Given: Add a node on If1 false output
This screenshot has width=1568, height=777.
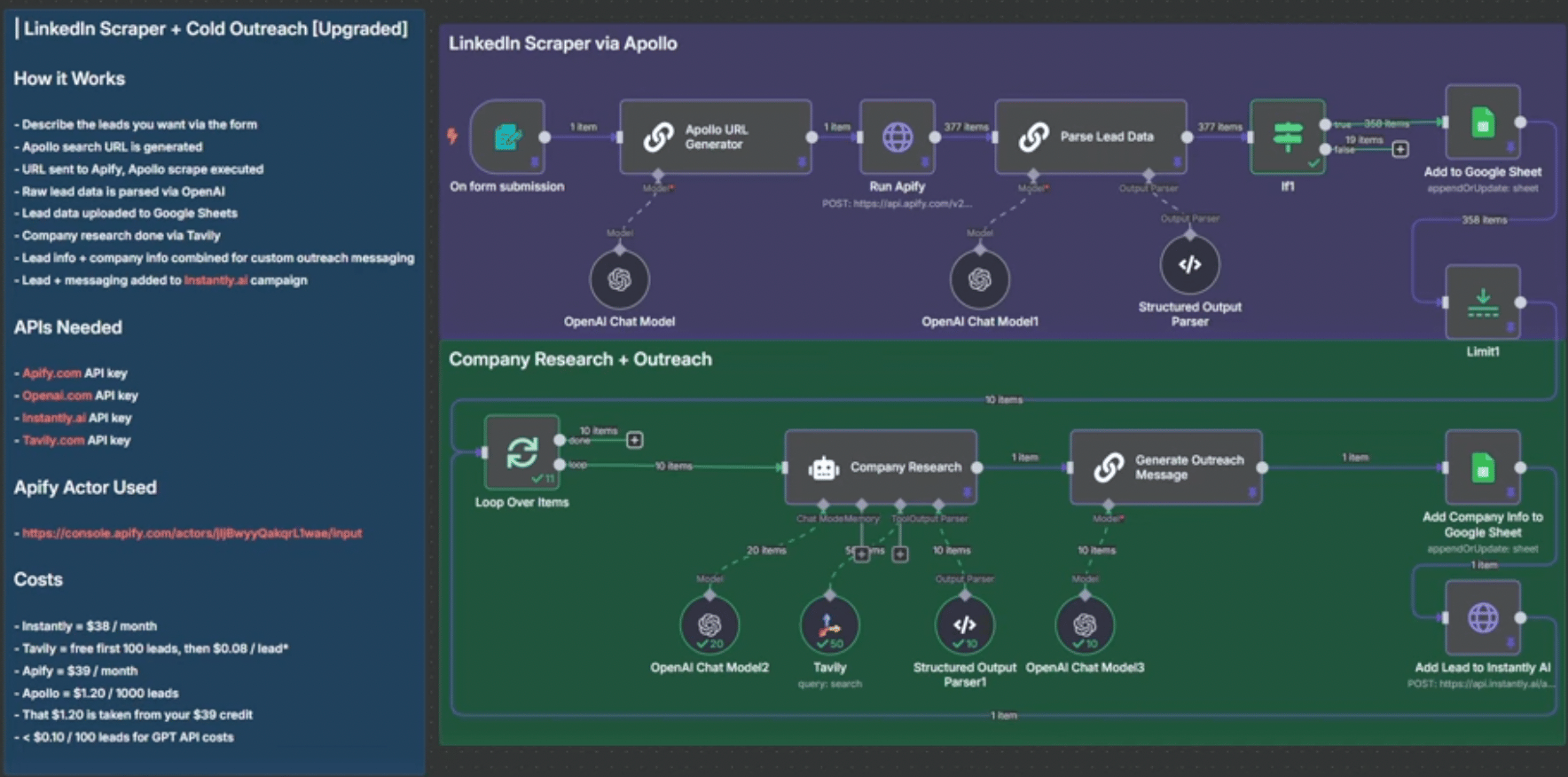Looking at the screenshot, I should tap(1400, 149).
